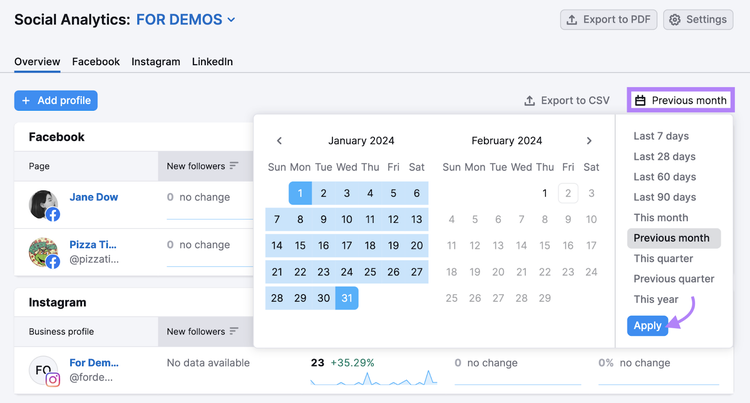750x403 pixels.
Task: Select the Last 7 days range
Action: click(661, 136)
